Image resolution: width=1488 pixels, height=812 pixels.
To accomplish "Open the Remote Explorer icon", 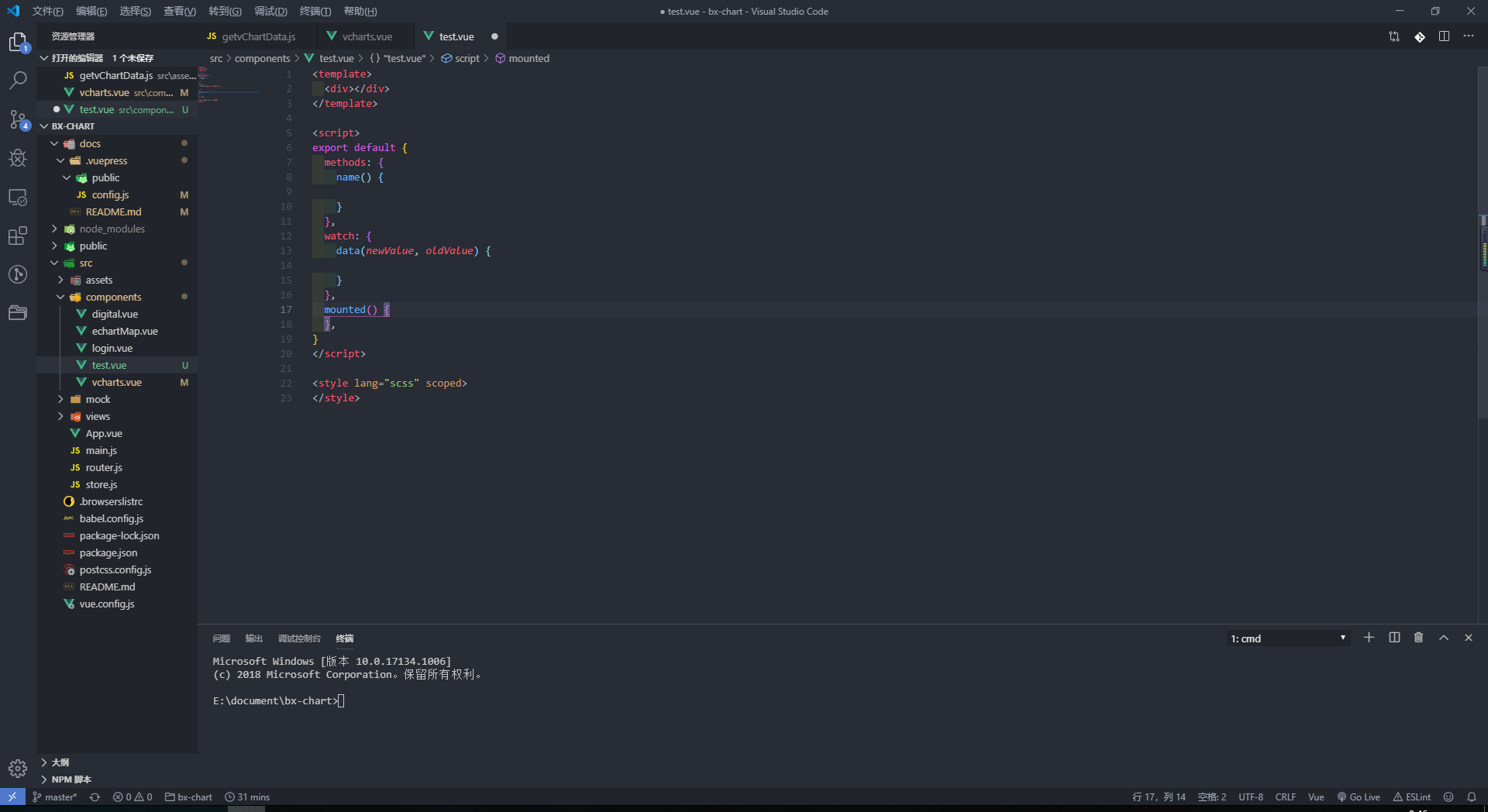I will click(x=18, y=197).
